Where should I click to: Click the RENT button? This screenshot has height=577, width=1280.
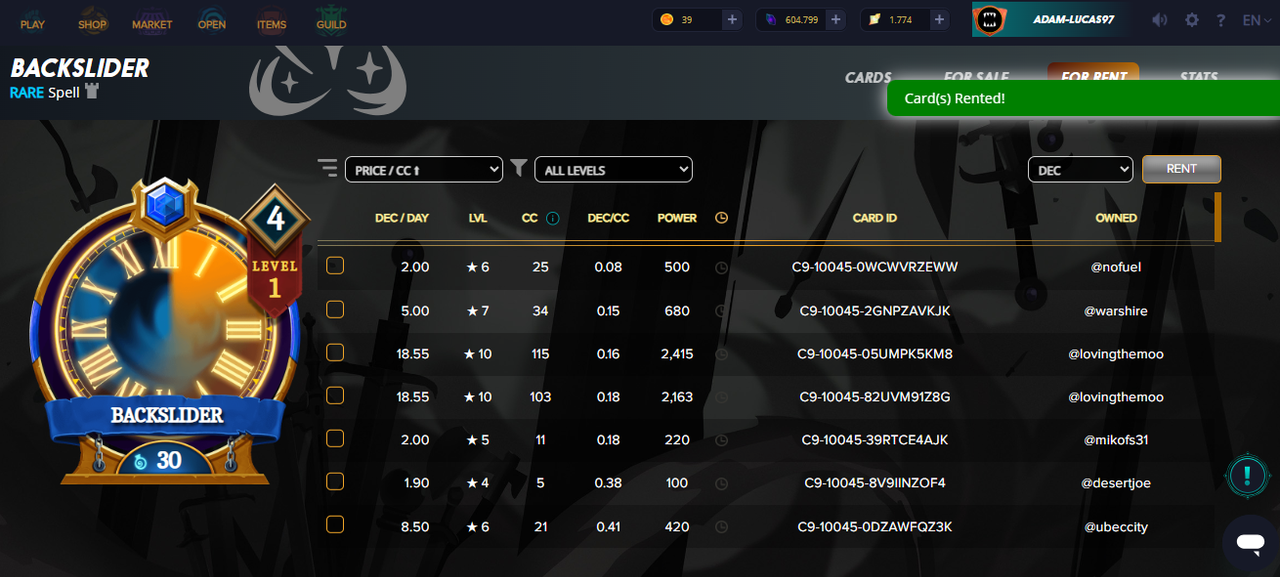click(x=1181, y=169)
